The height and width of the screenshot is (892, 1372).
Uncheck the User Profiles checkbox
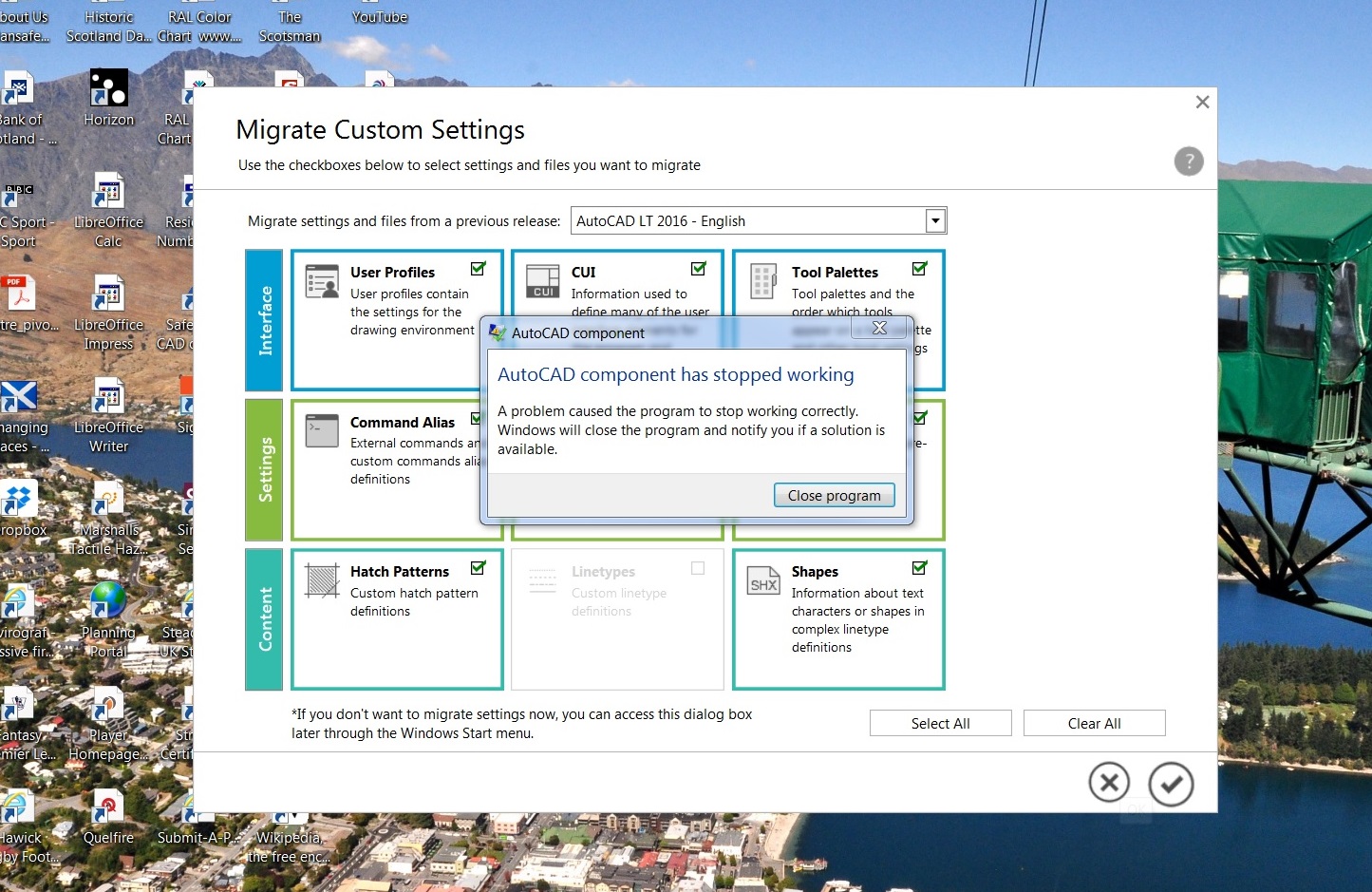click(x=479, y=267)
